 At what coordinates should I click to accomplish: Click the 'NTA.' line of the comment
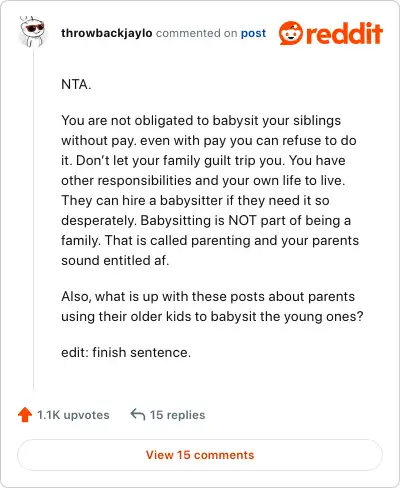76,84
